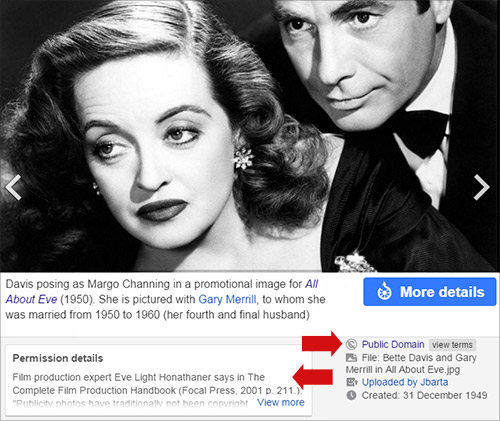Screen dimensions: 500x421
Task: Click the main promotional photo
Action: pos(250,136)
